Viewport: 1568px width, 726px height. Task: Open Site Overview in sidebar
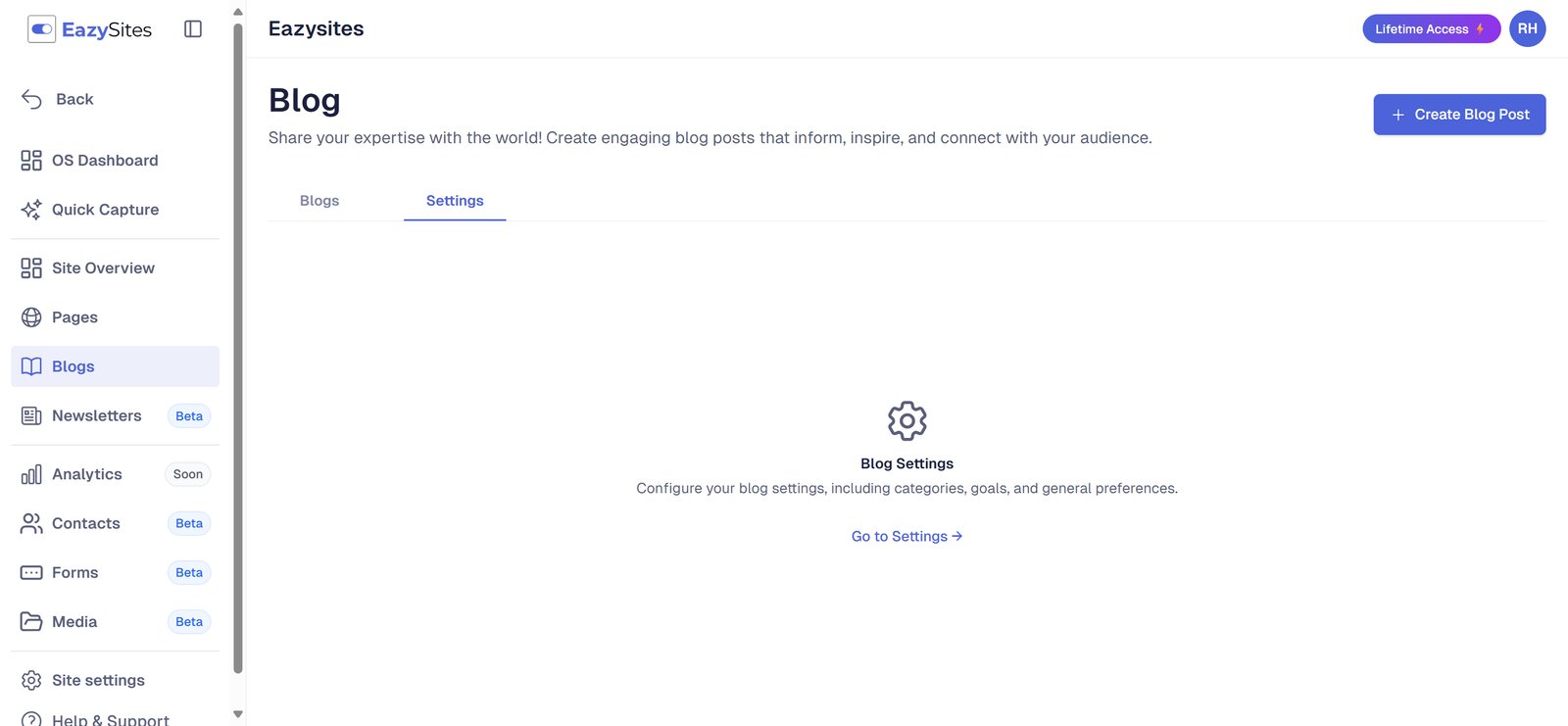(103, 268)
